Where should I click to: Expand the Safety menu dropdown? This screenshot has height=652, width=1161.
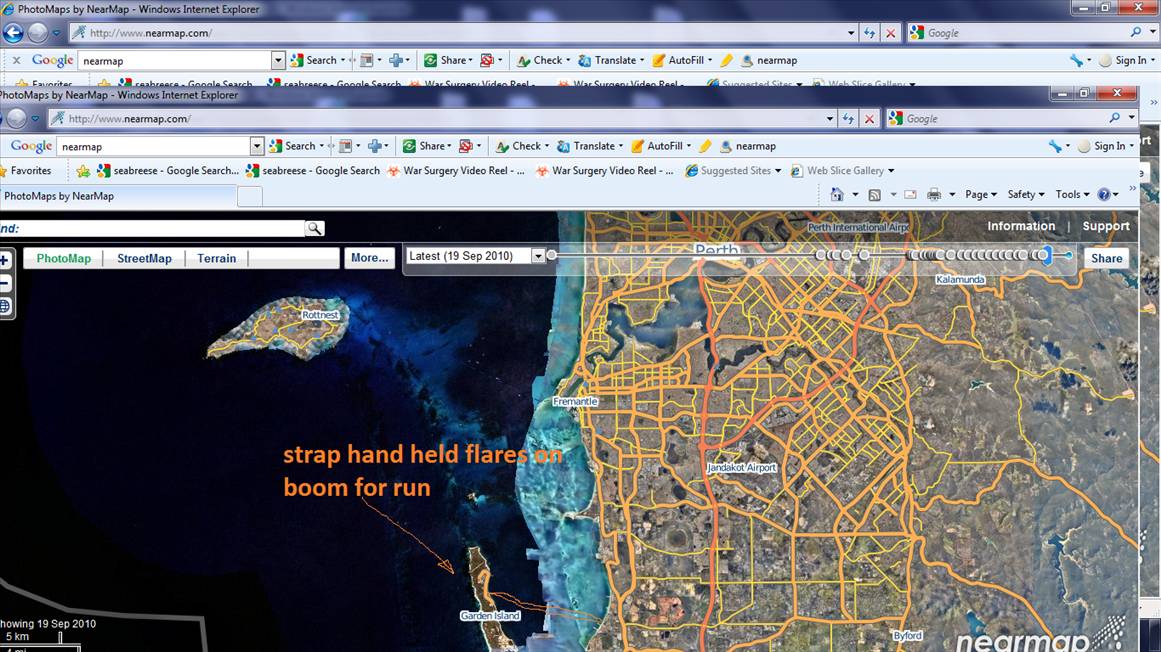click(1026, 195)
